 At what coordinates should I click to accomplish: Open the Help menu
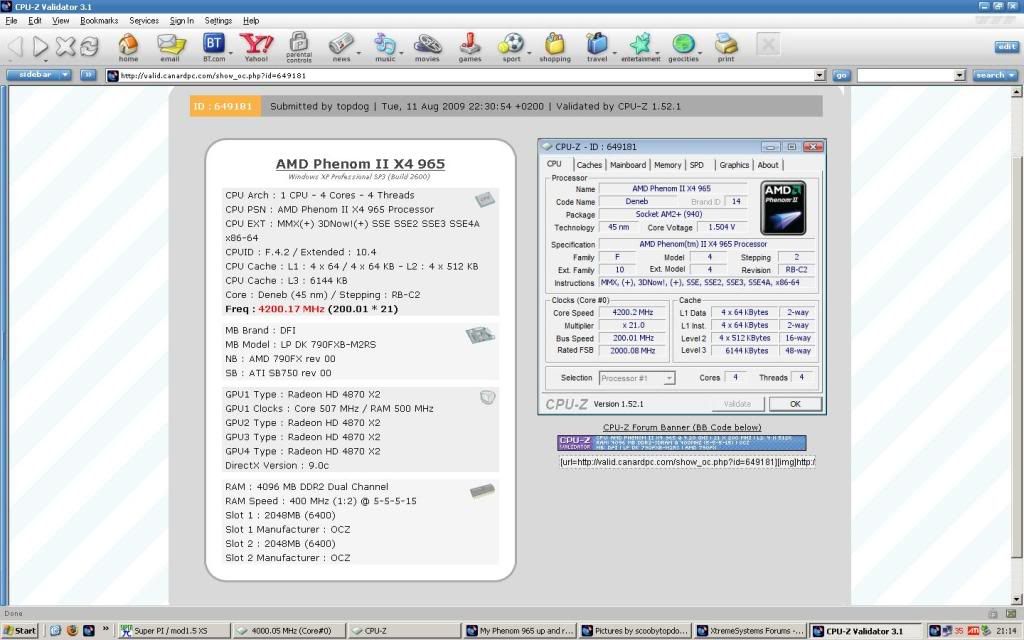click(251, 21)
